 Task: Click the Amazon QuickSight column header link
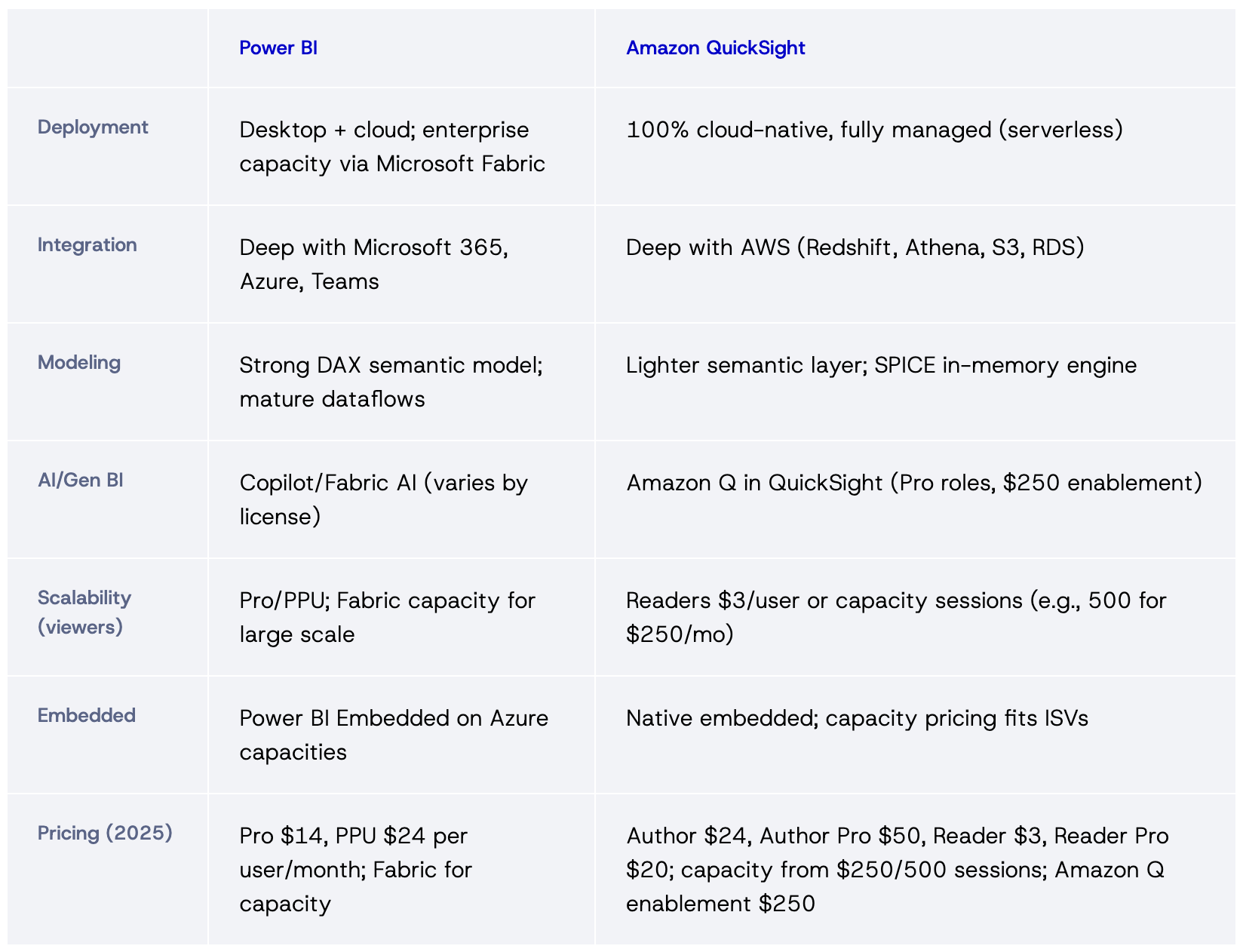[x=715, y=48]
